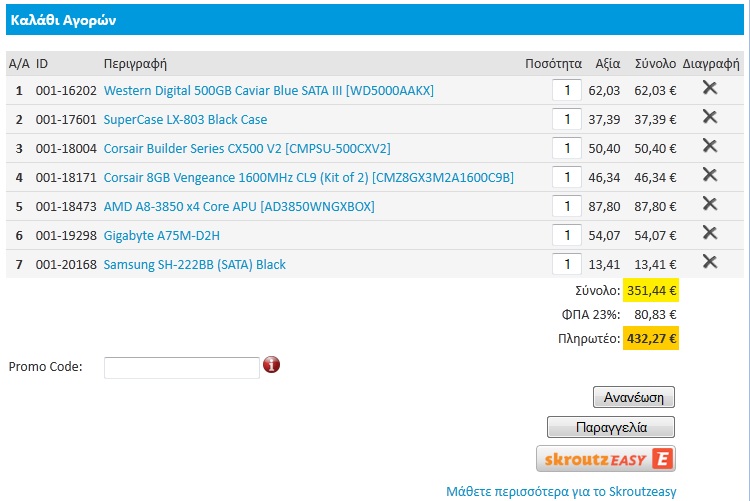Click product ID 001-18473
Image resolution: width=750 pixels, height=501 pixels.
point(66,207)
